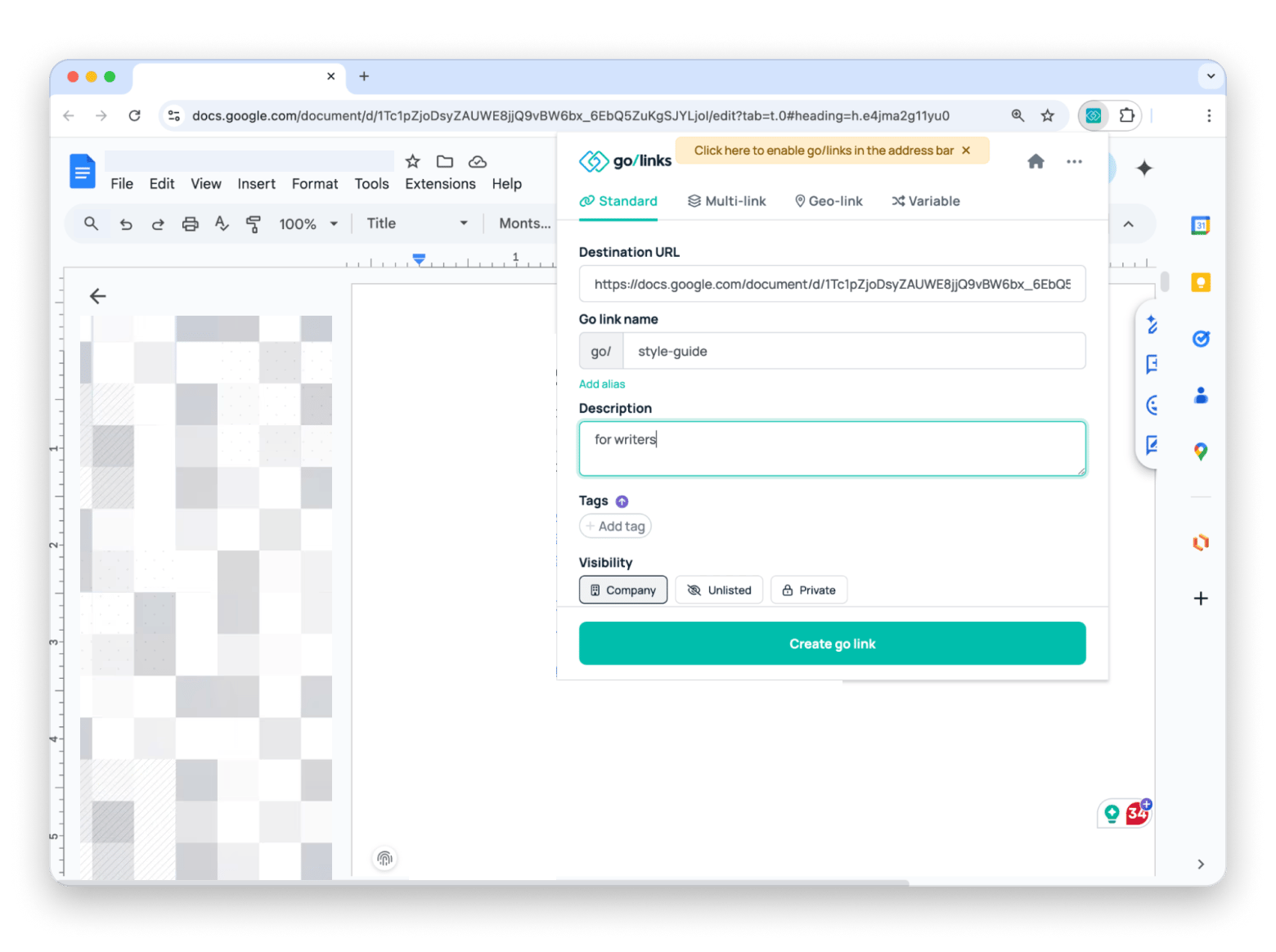Viewport: 1276px width, 952px height.
Task: Set visibility to Company
Action: coord(623,590)
